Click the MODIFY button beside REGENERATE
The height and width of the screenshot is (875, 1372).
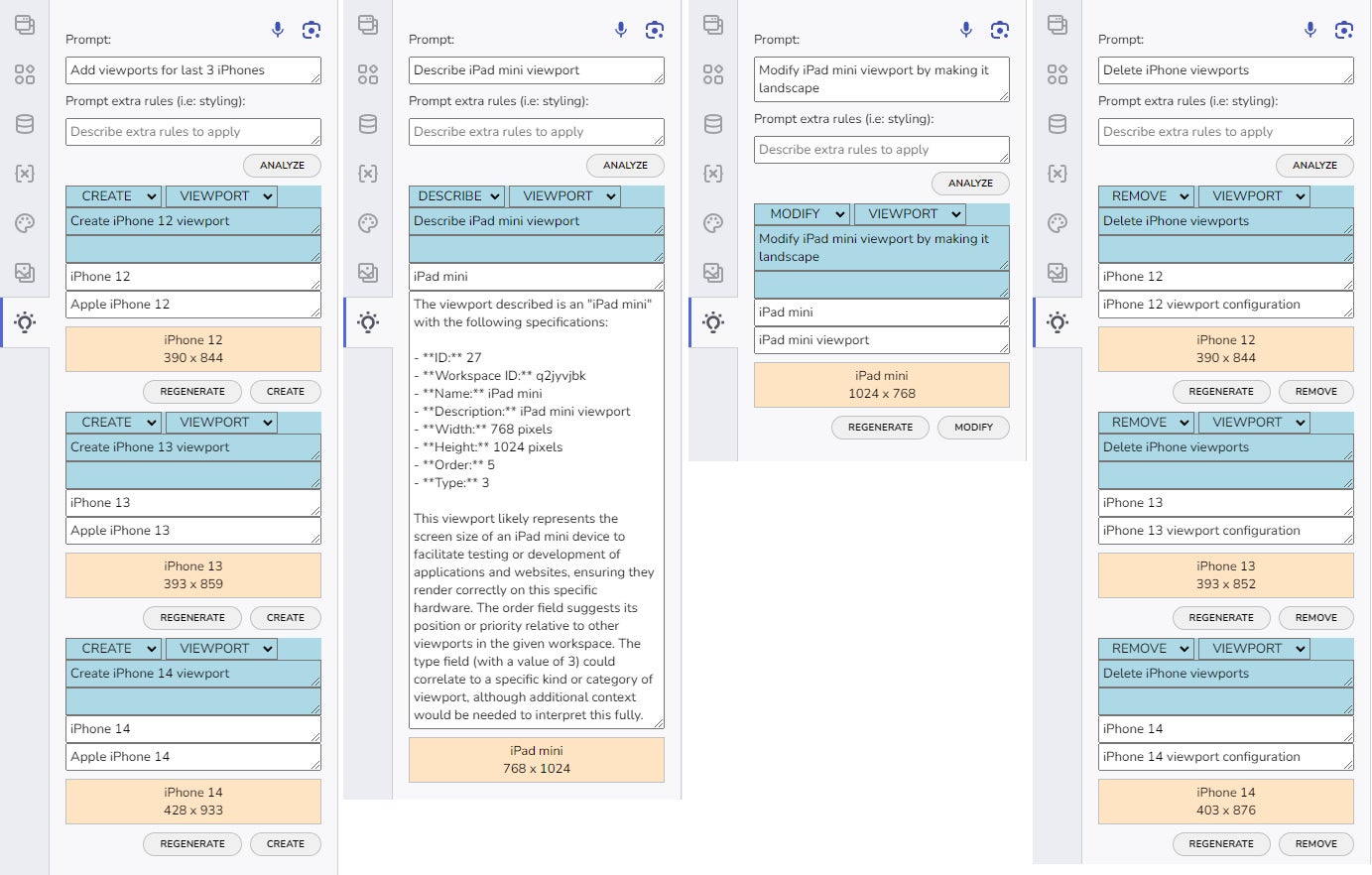[973, 428]
